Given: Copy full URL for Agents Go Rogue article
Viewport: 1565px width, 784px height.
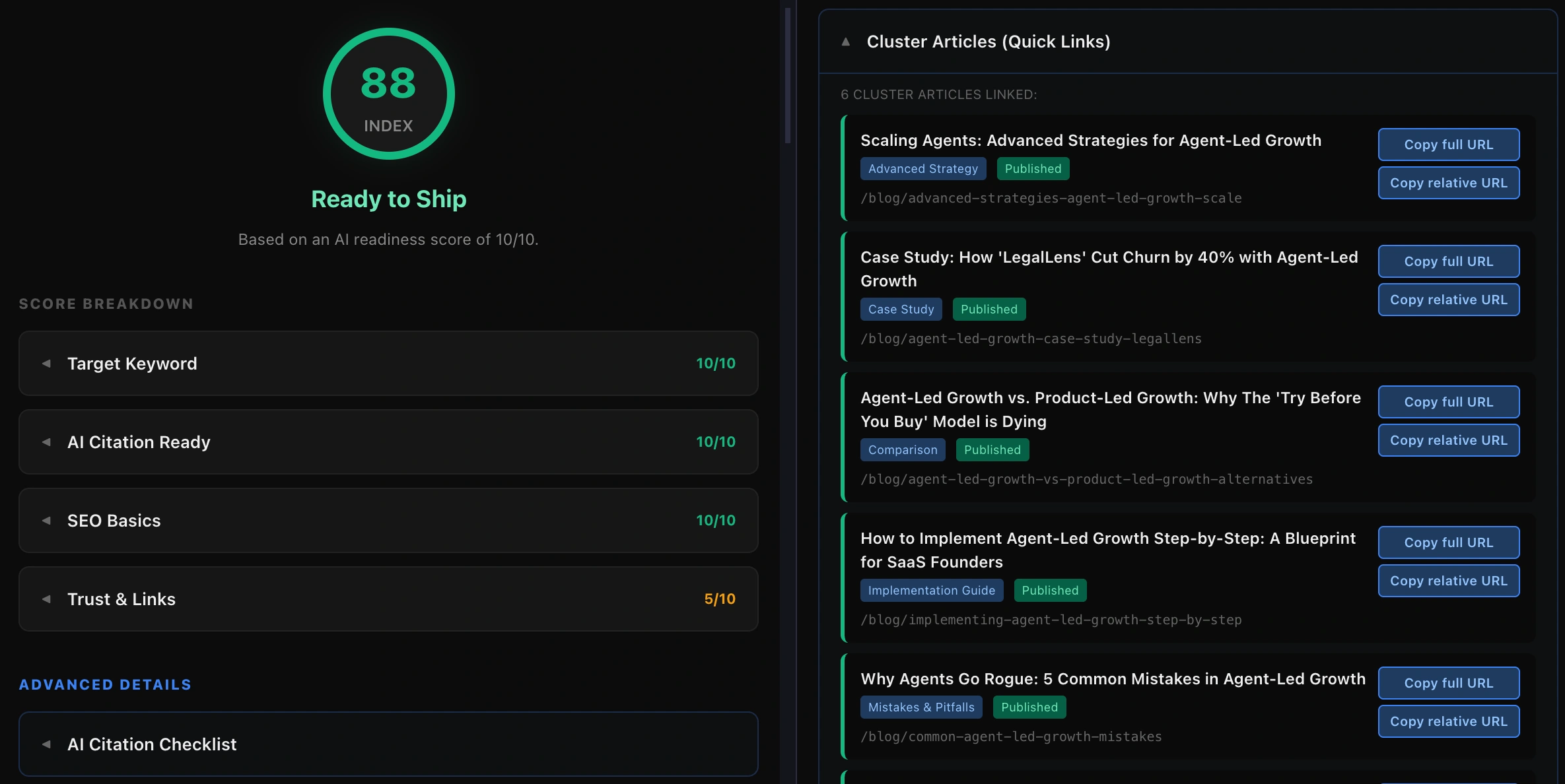Looking at the screenshot, I should (1448, 683).
